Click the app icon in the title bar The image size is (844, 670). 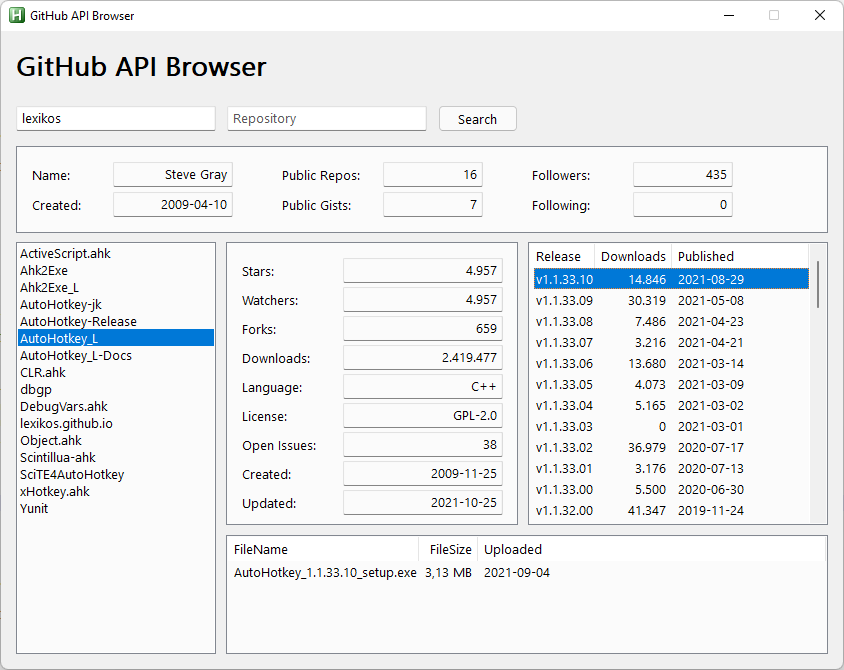(x=17, y=15)
